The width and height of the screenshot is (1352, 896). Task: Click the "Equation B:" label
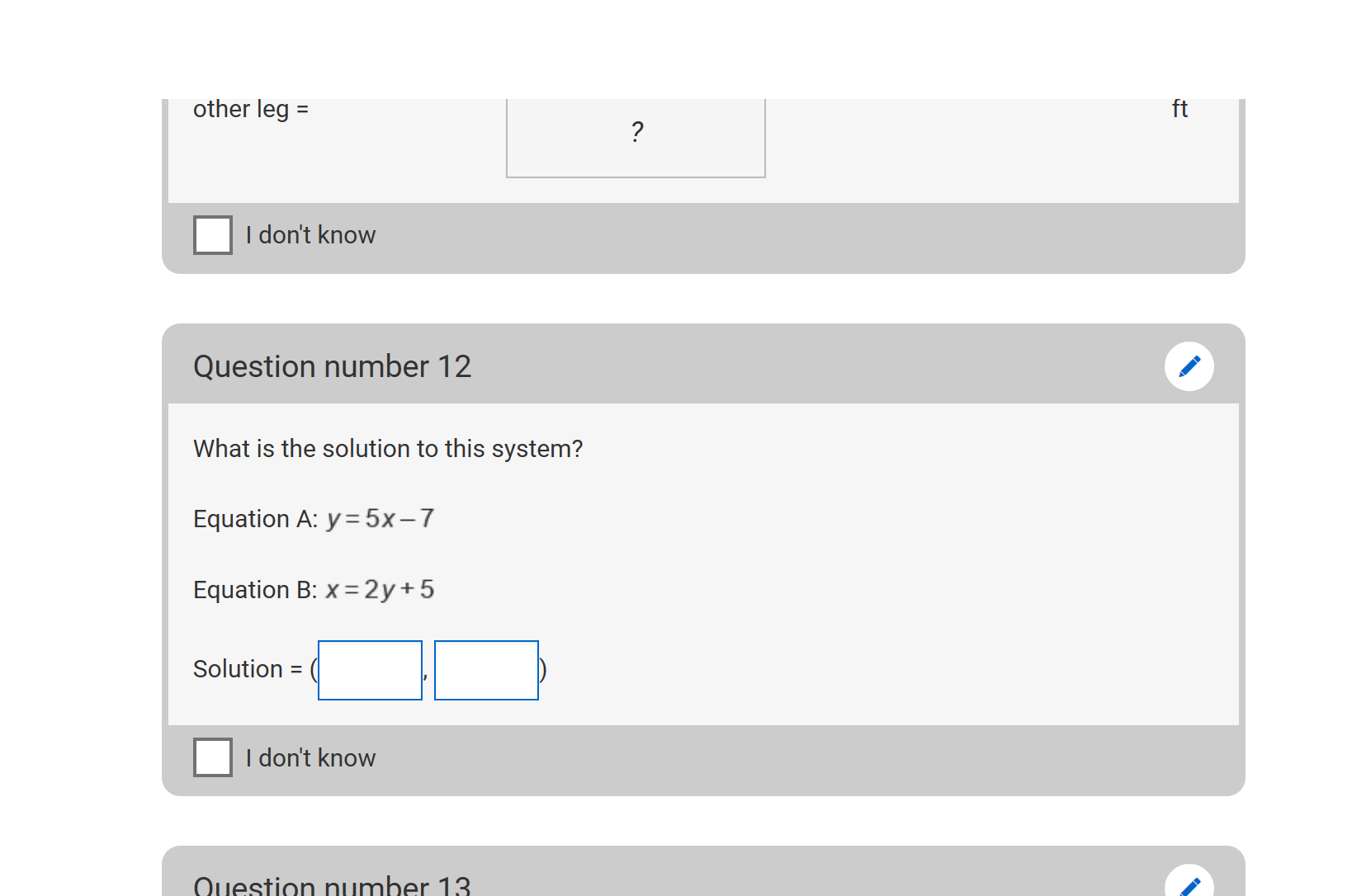(255, 590)
